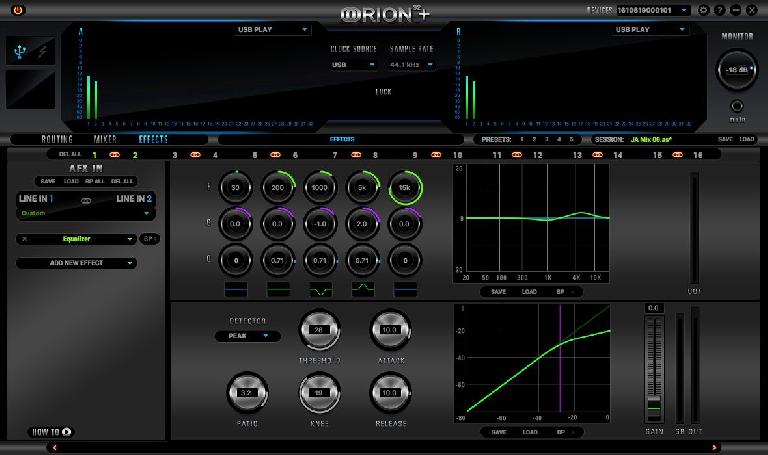Click the 1000 Hz frequency knob

[x=320, y=188]
